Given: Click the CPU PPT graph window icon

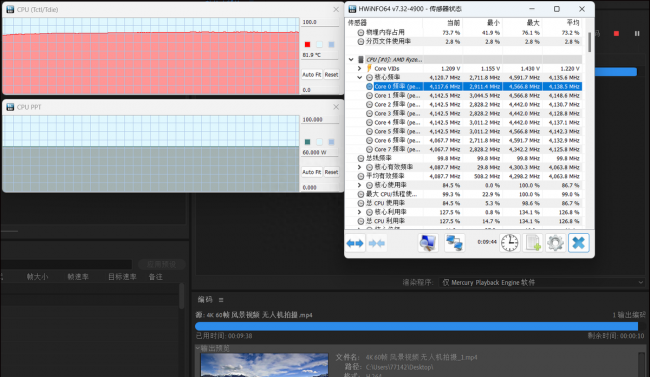Looking at the screenshot, I should point(10,107).
